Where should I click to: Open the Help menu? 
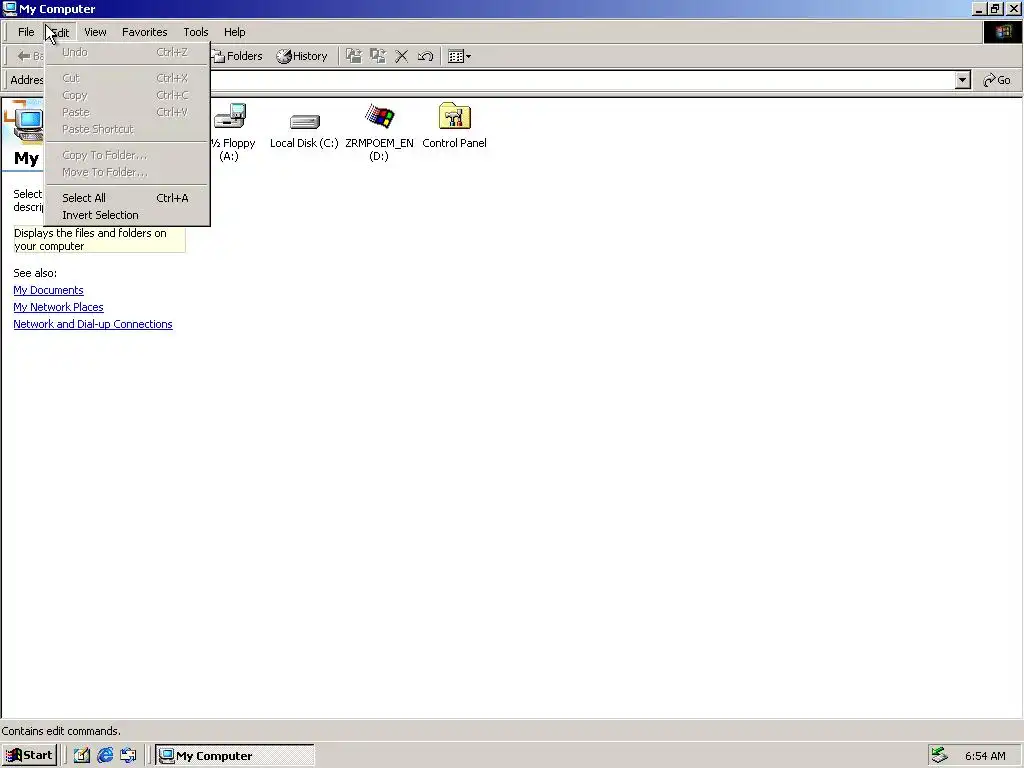(x=234, y=32)
